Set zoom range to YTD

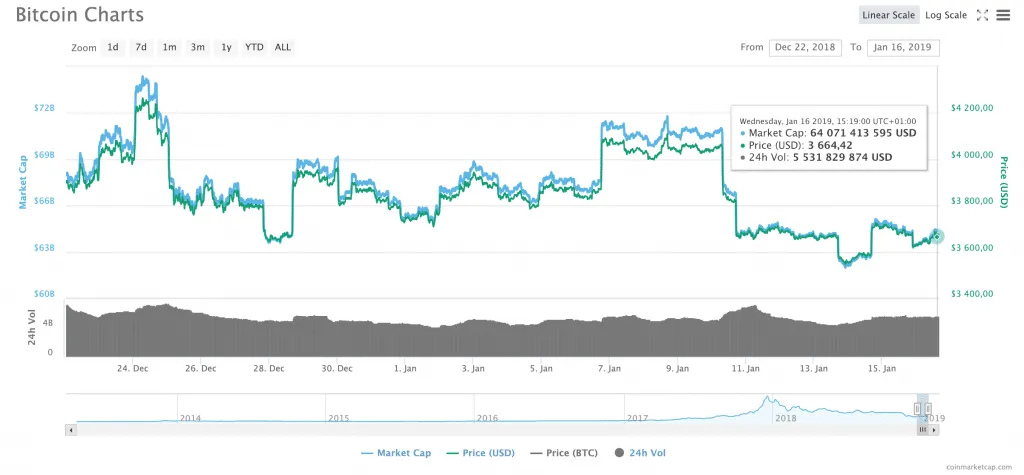[x=254, y=47]
